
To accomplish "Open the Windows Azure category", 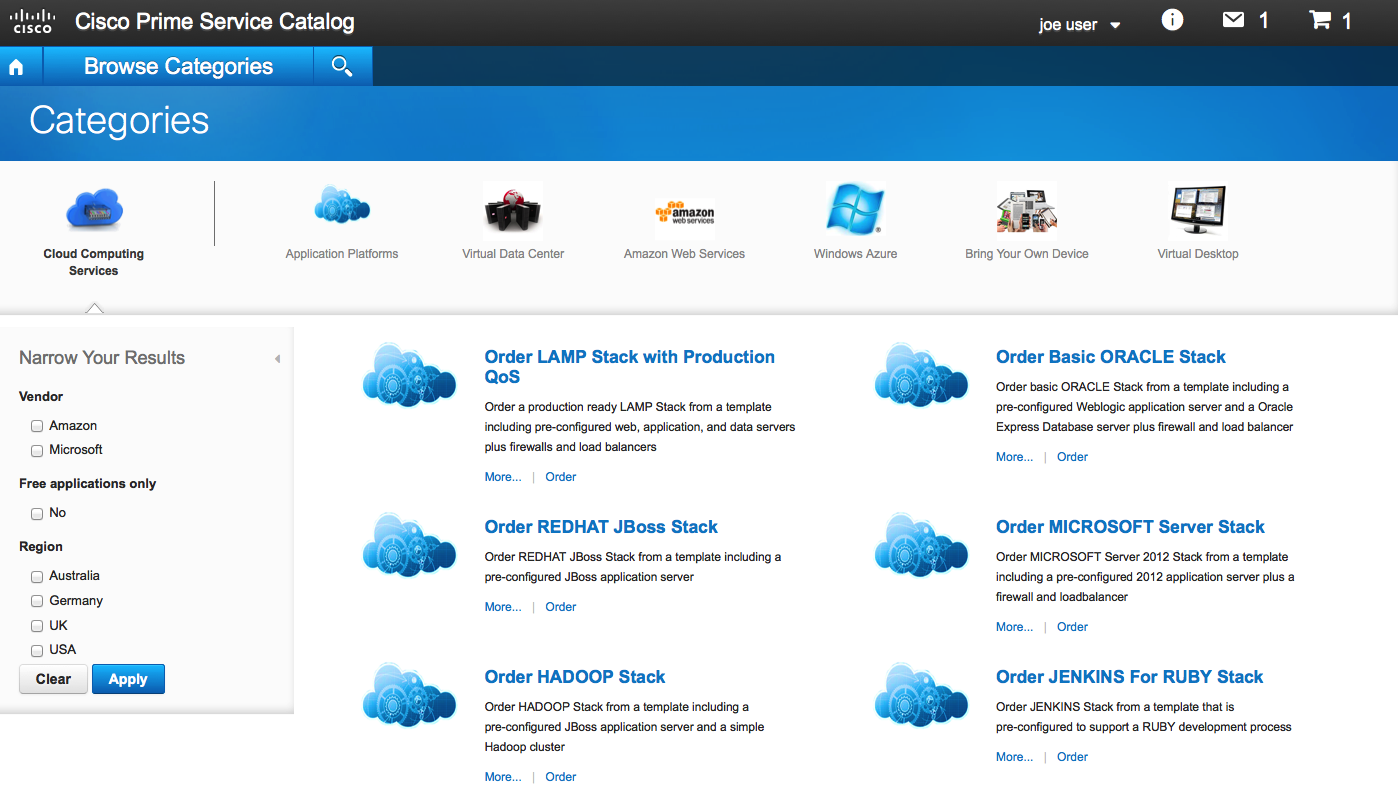I will click(x=855, y=210).
